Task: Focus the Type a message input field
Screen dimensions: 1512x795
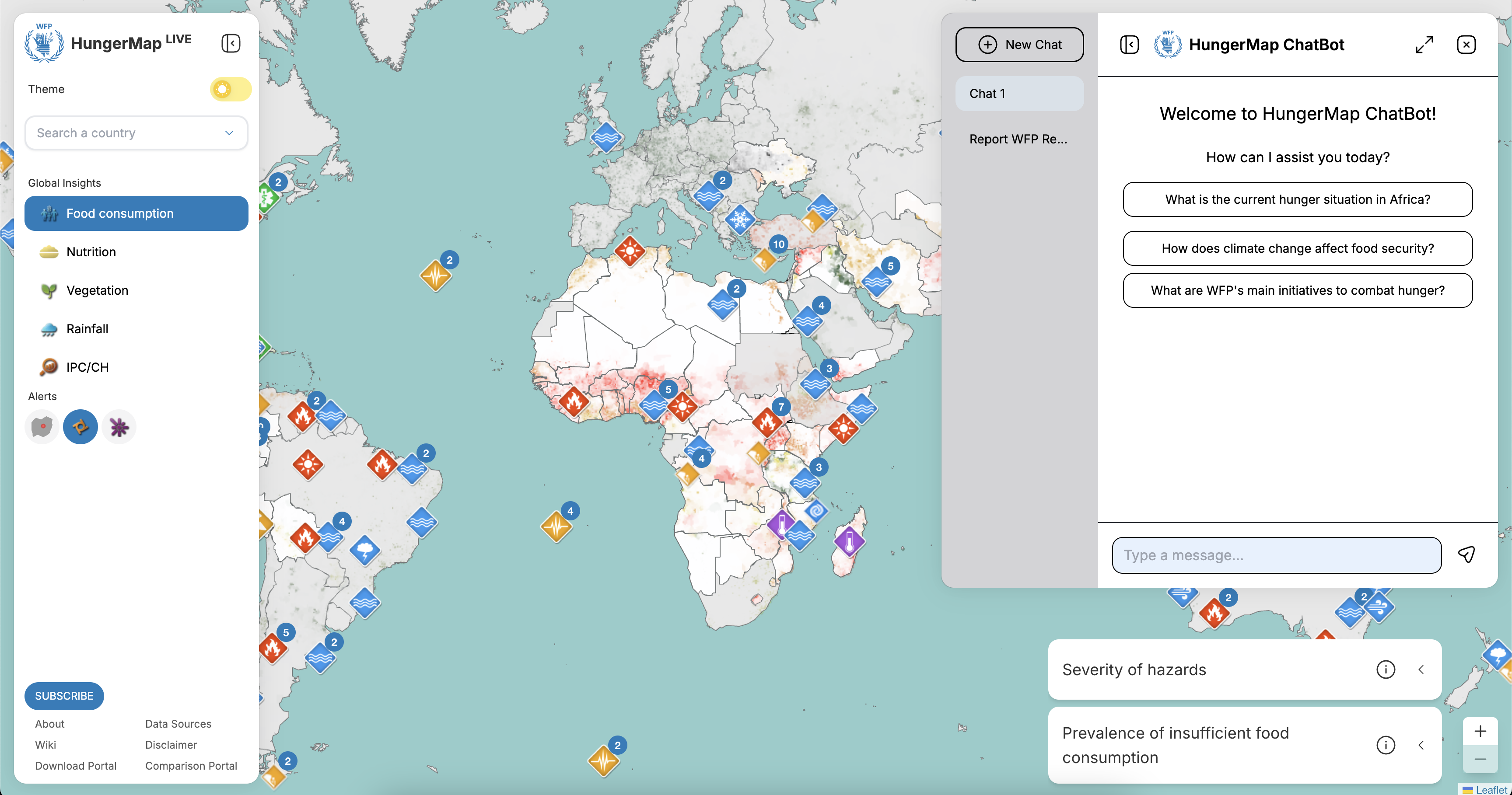Action: click(x=1277, y=555)
